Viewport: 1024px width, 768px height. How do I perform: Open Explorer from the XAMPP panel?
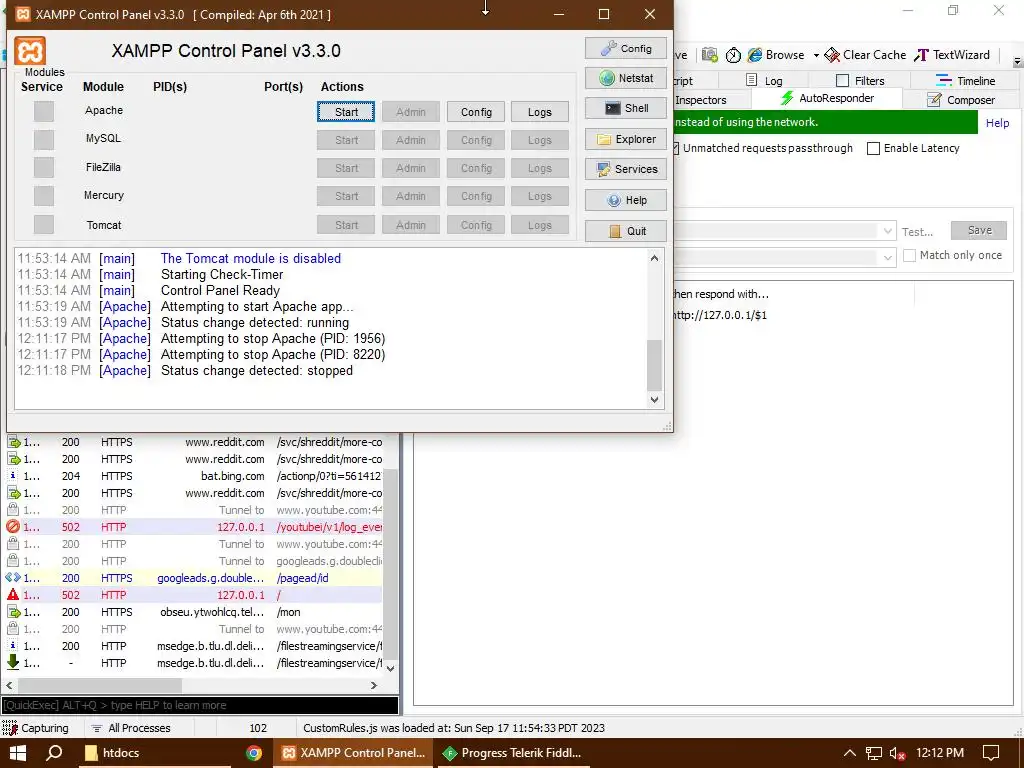click(626, 139)
